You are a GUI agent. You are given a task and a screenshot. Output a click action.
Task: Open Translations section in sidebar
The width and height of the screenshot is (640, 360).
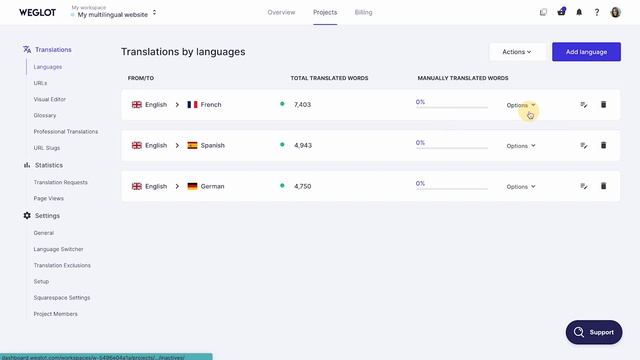coord(53,50)
